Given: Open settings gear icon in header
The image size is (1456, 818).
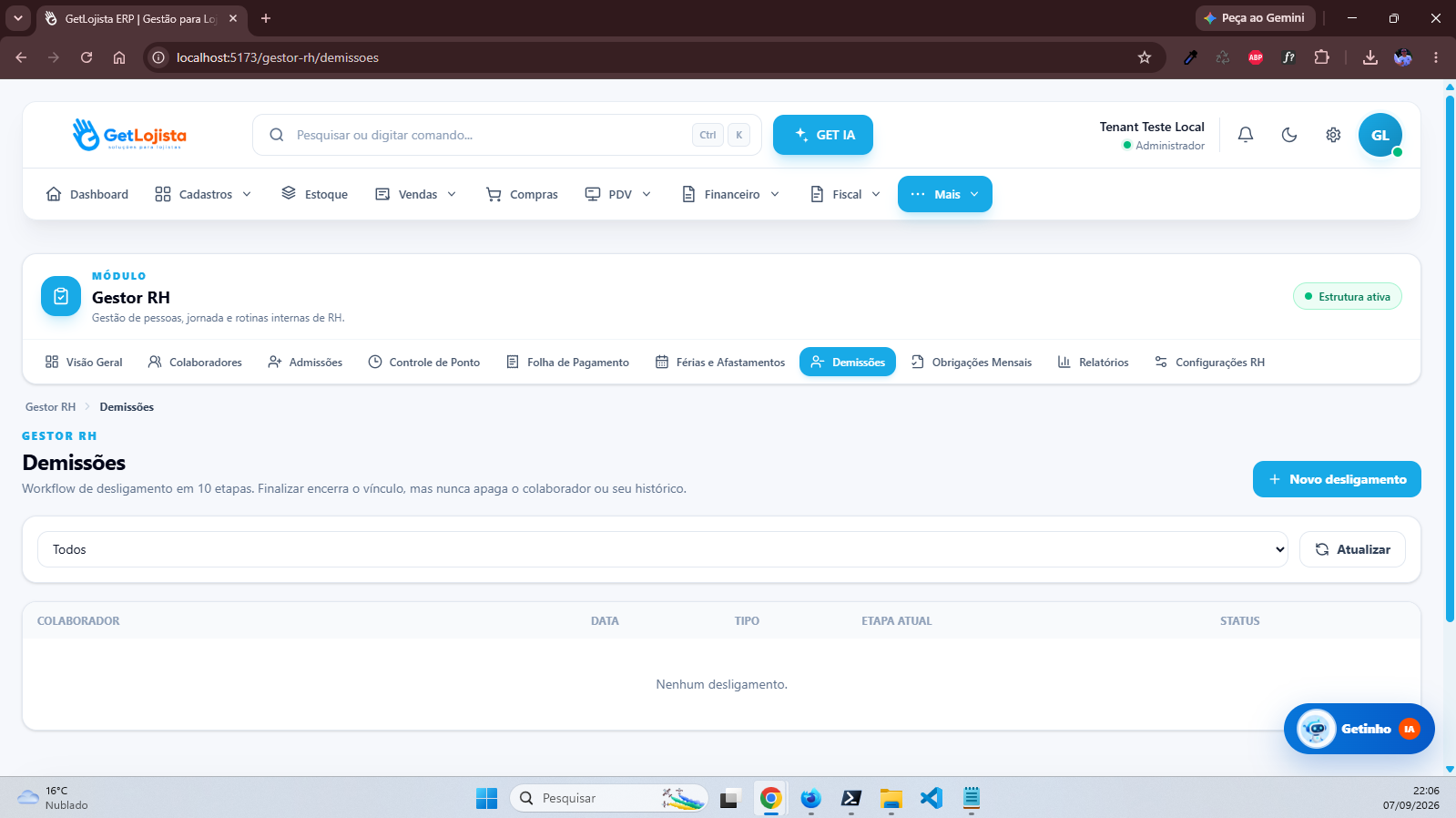Looking at the screenshot, I should pos(1333,135).
